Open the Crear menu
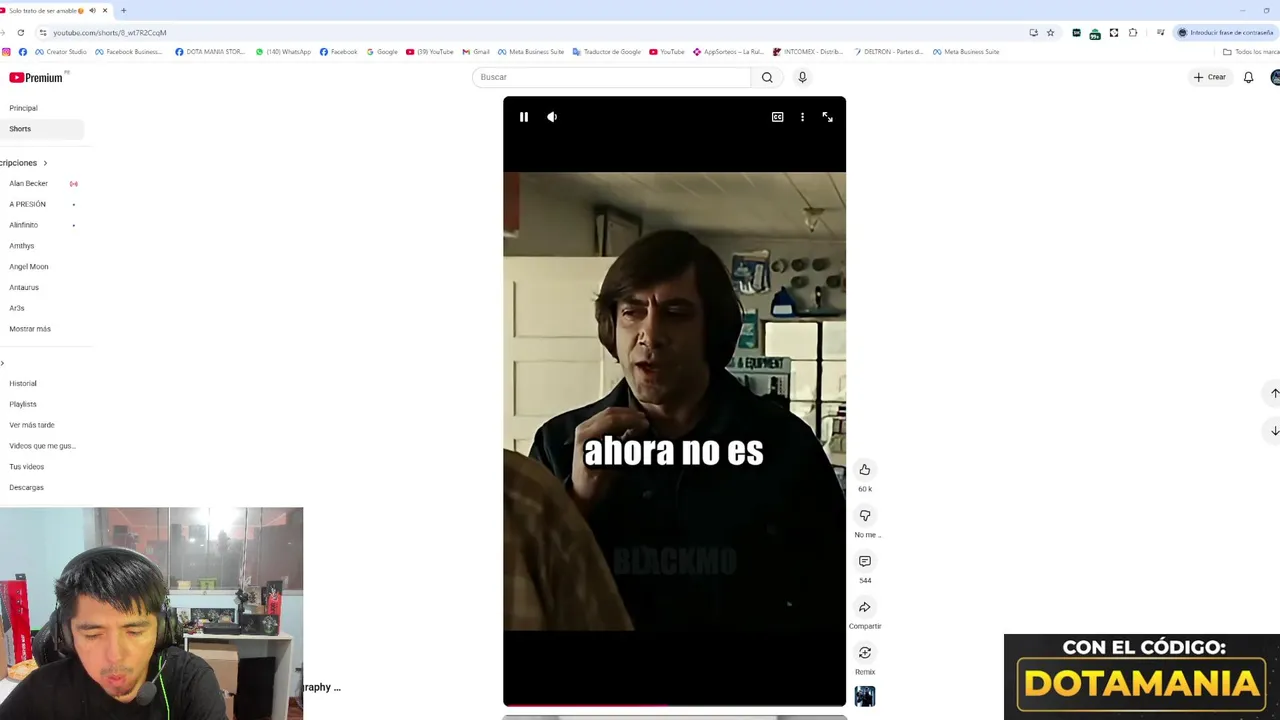This screenshot has width=1280, height=720. click(1209, 77)
